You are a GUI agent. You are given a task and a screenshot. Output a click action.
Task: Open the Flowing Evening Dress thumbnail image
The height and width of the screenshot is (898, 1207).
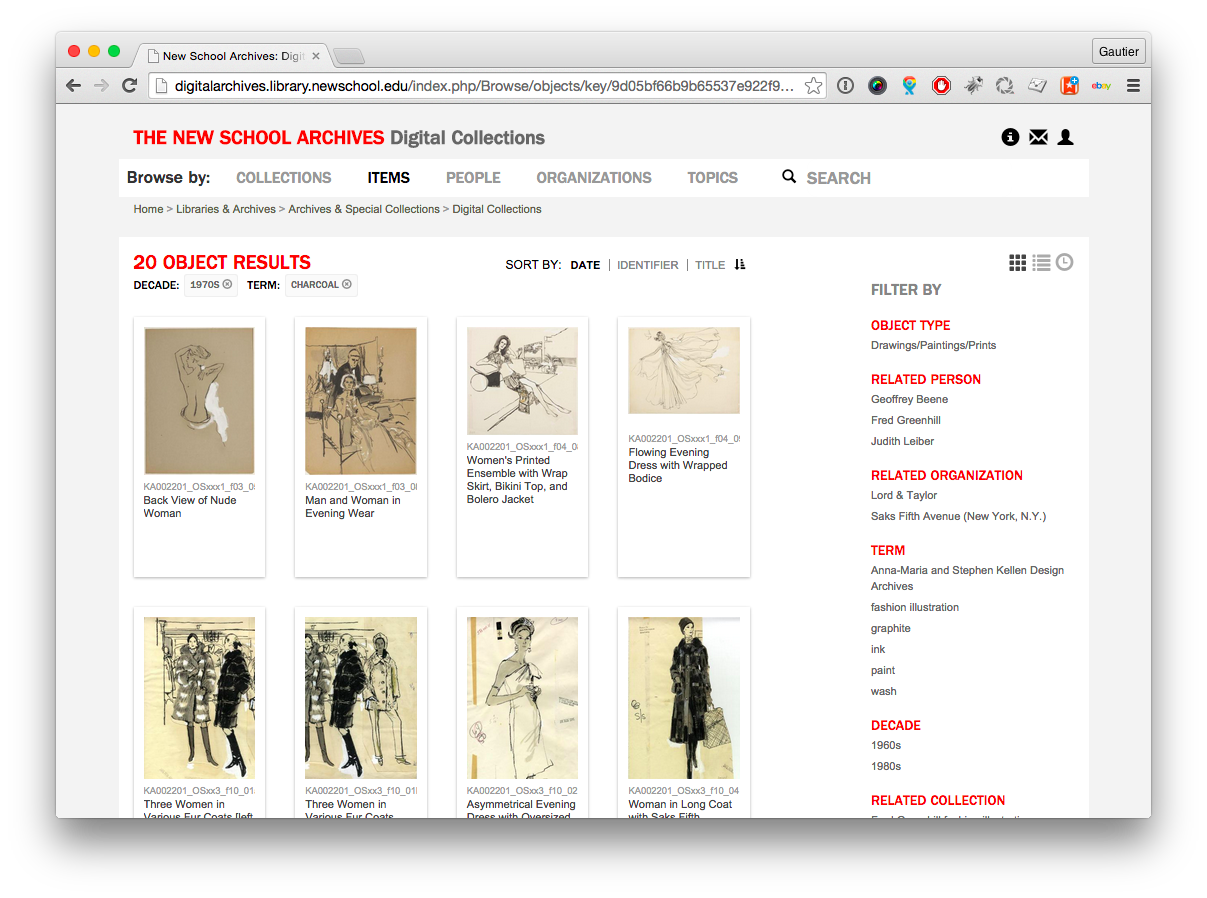click(684, 370)
